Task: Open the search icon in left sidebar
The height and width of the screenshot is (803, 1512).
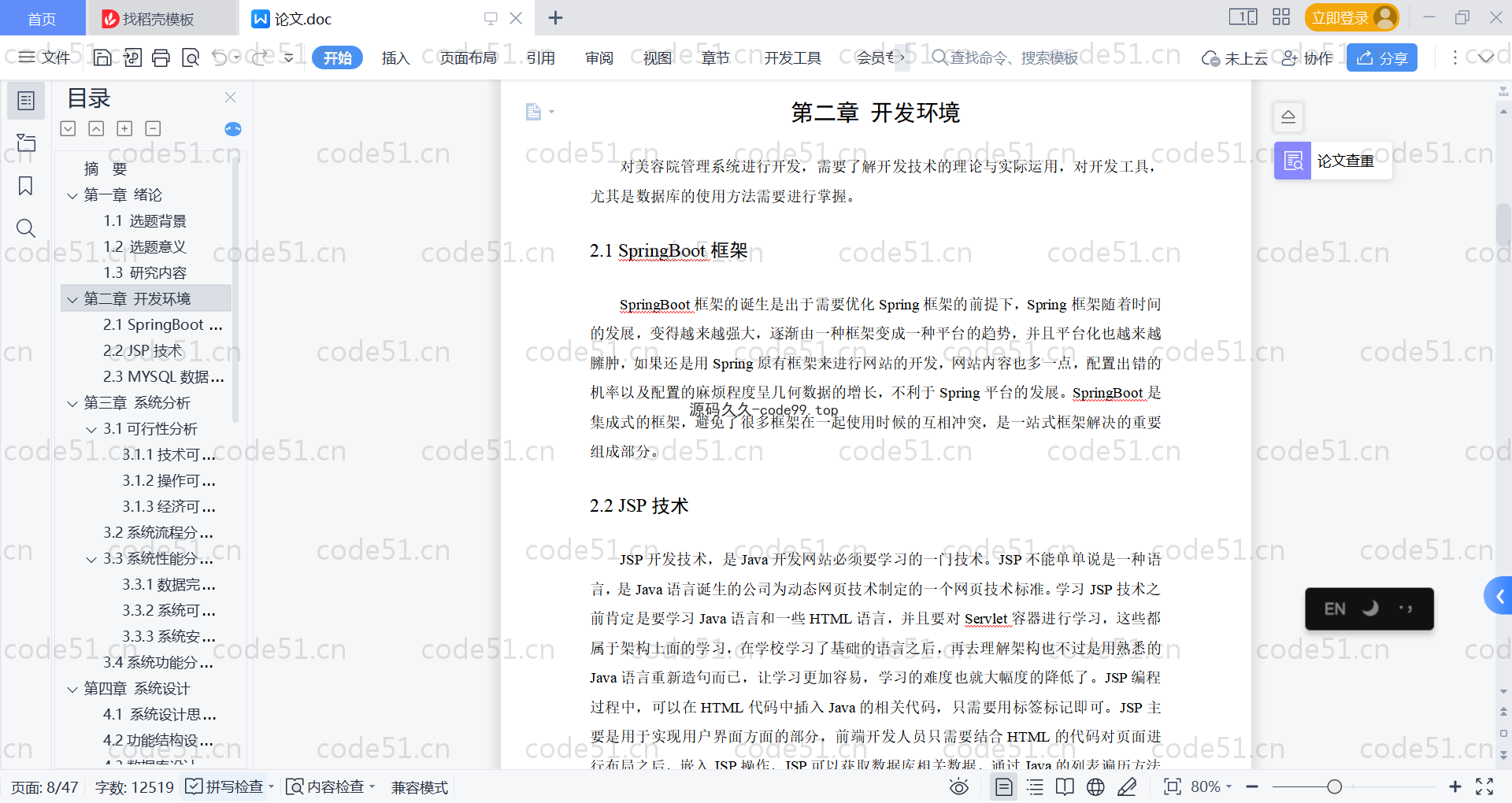Action: click(x=26, y=228)
